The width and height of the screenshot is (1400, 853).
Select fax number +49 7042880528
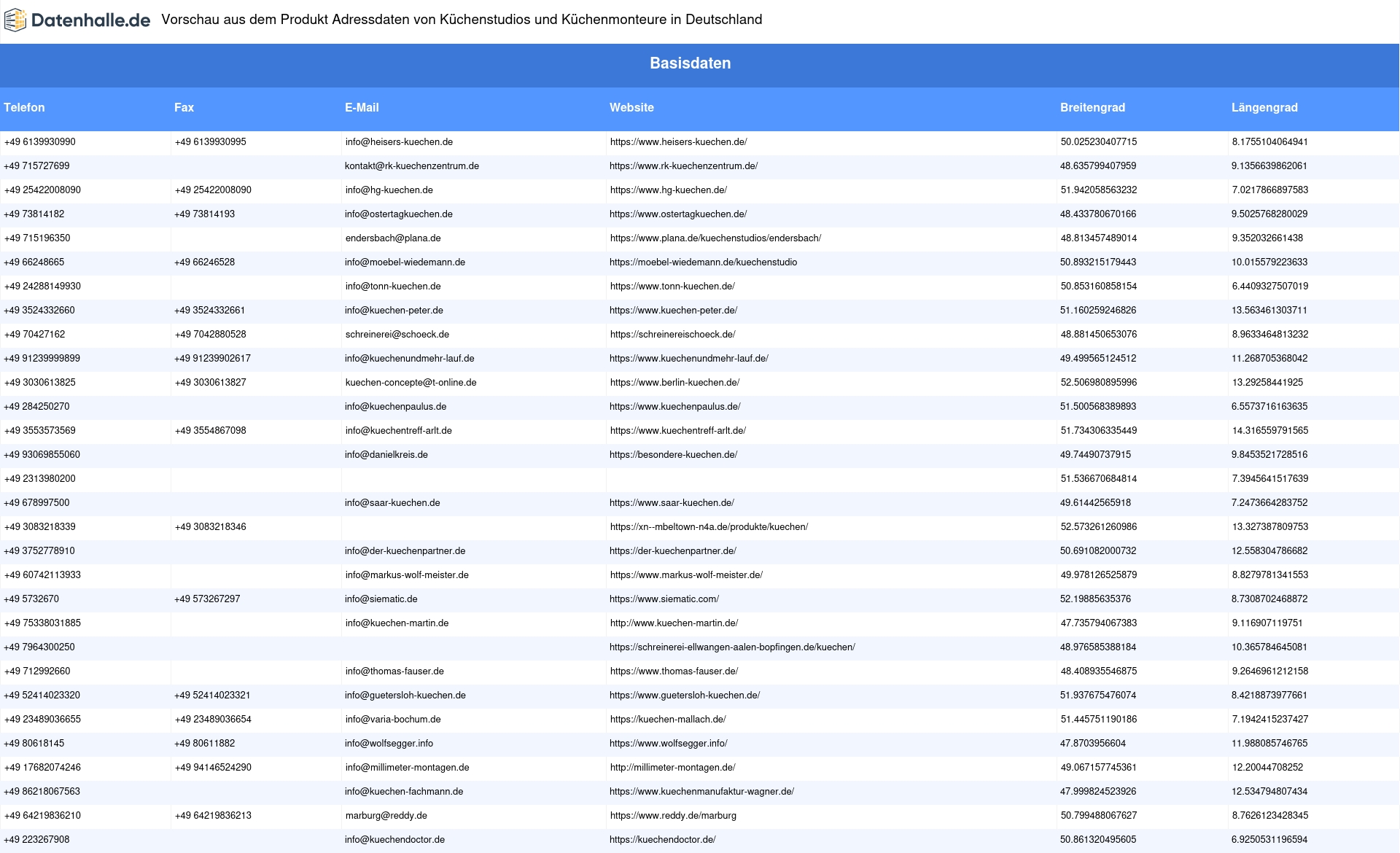click(x=210, y=335)
